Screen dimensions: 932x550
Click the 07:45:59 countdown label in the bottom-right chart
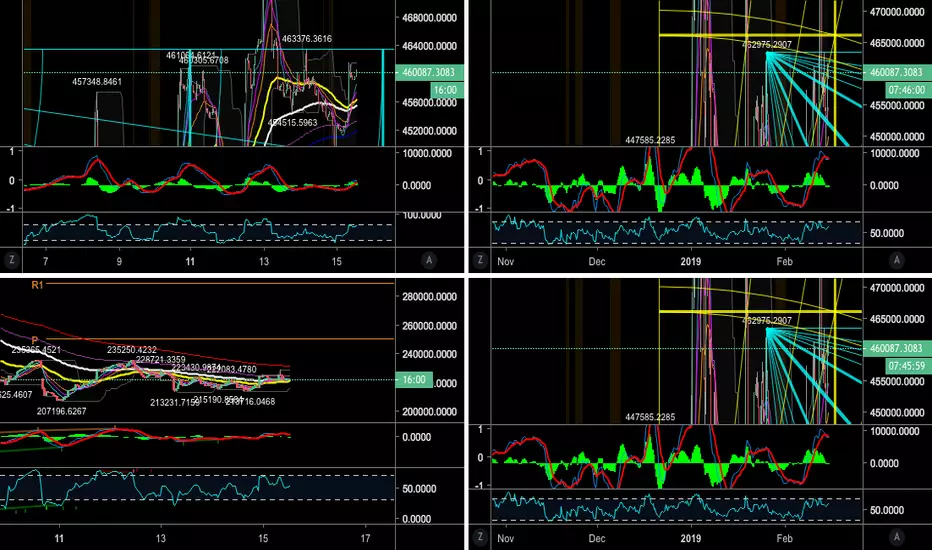[x=906, y=366]
